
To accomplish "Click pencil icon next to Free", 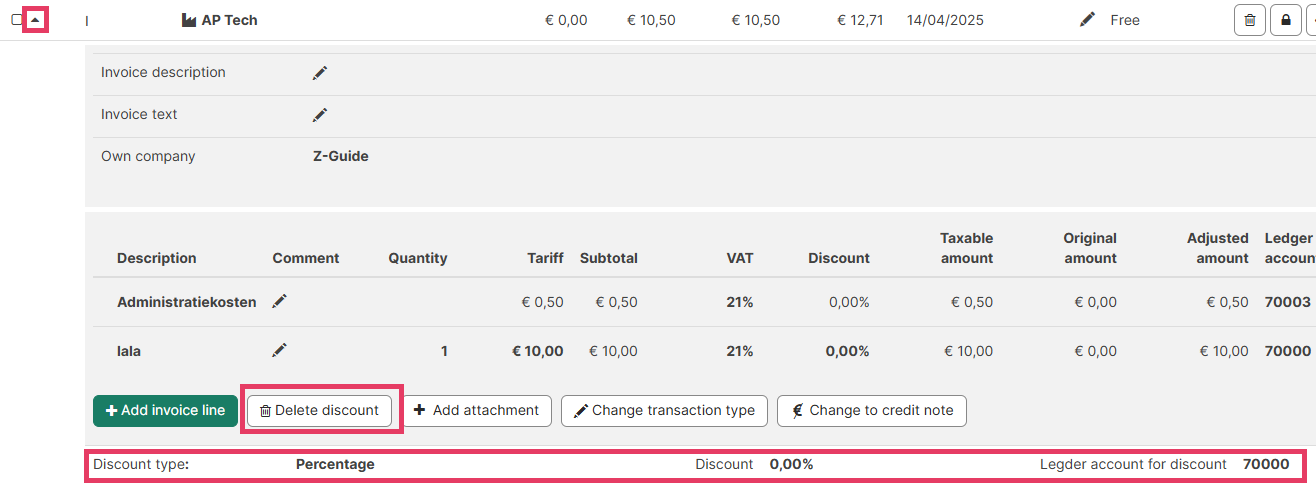I will pyautogui.click(x=1087, y=20).
